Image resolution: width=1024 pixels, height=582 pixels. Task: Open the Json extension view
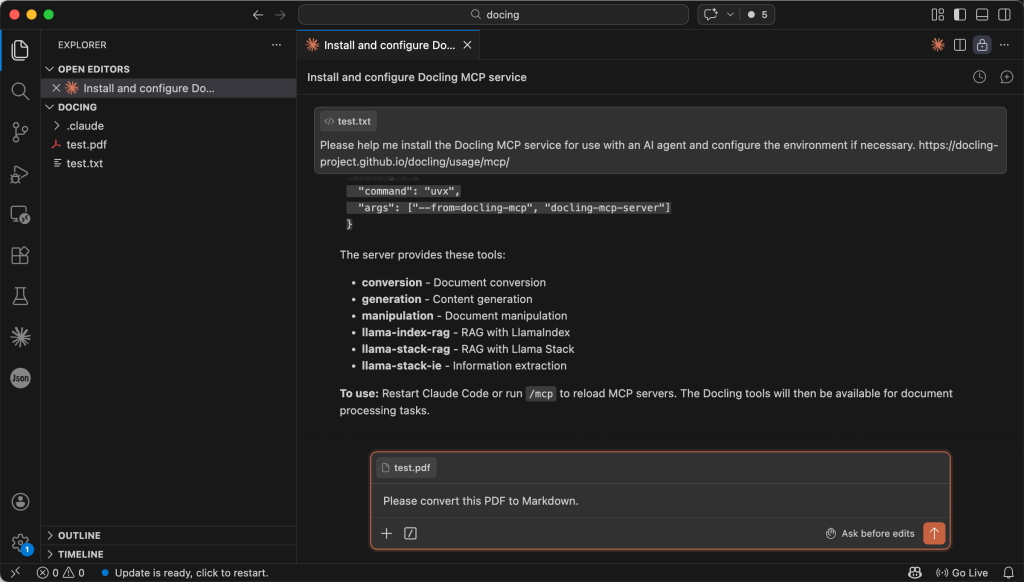(x=20, y=378)
